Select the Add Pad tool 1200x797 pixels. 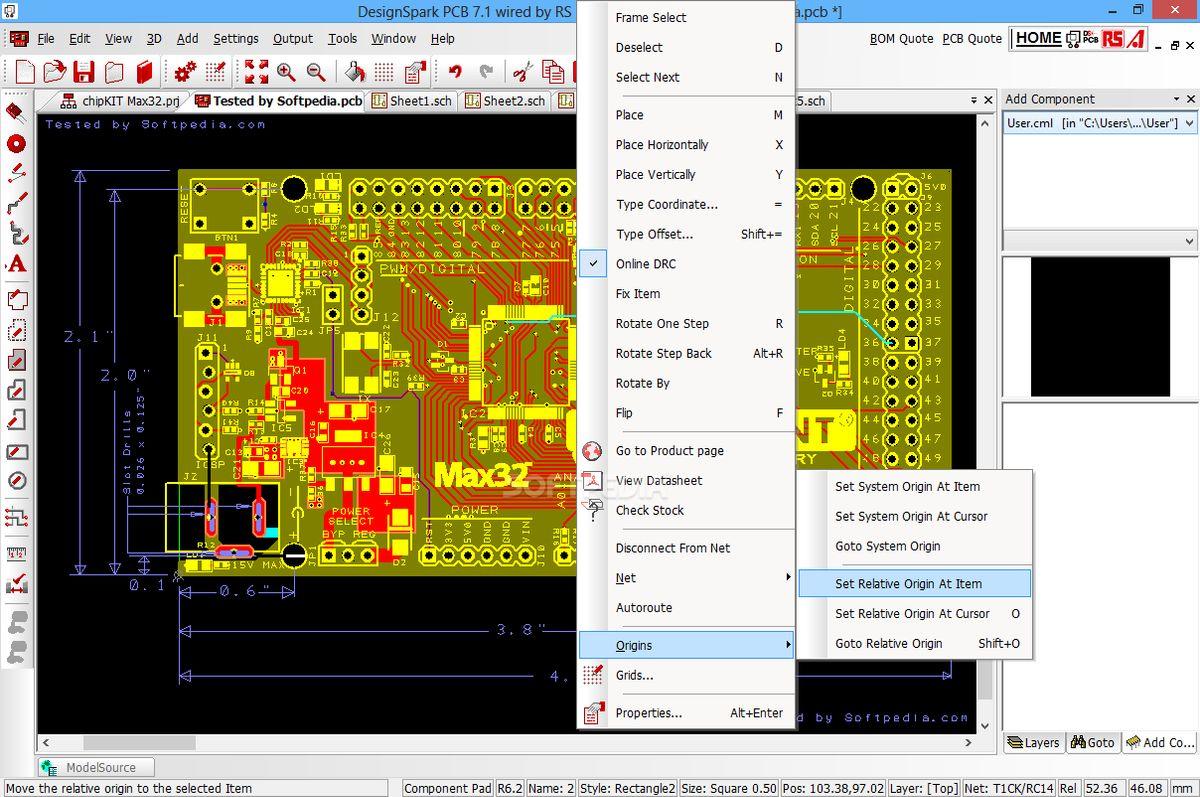(x=16, y=143)
